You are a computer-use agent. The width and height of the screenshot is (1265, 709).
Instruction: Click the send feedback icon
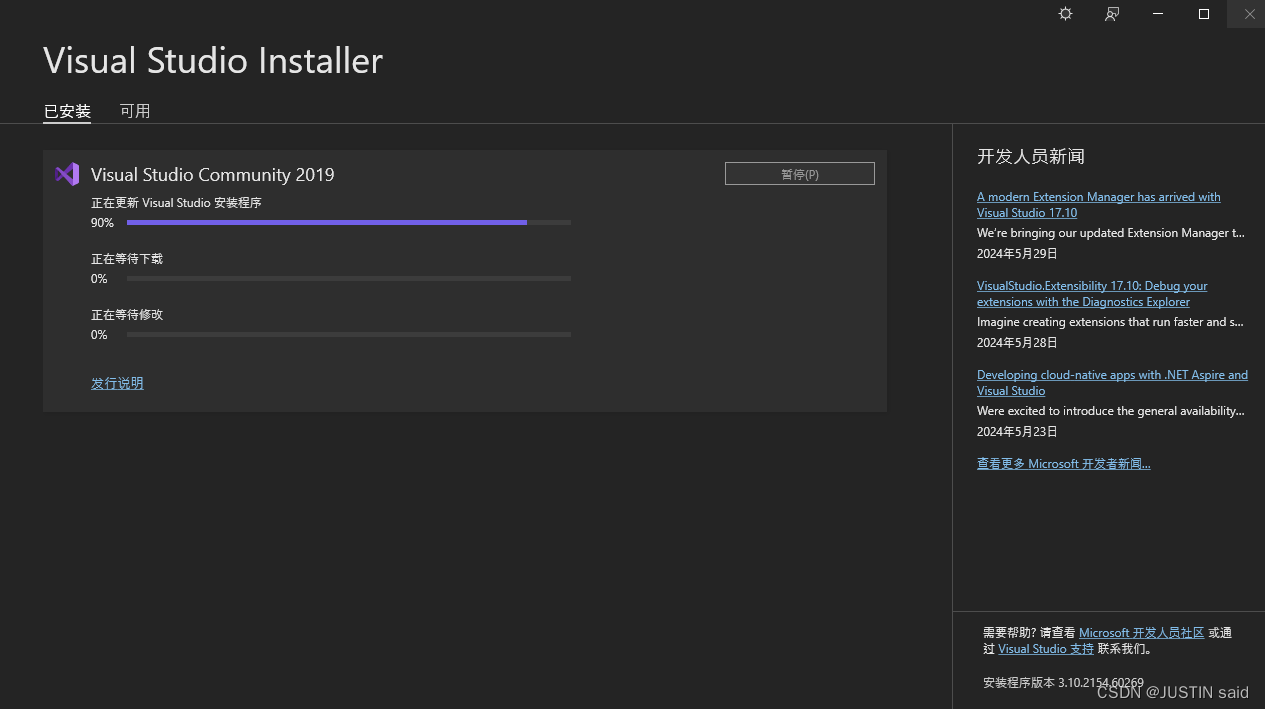click(1112, 14)
